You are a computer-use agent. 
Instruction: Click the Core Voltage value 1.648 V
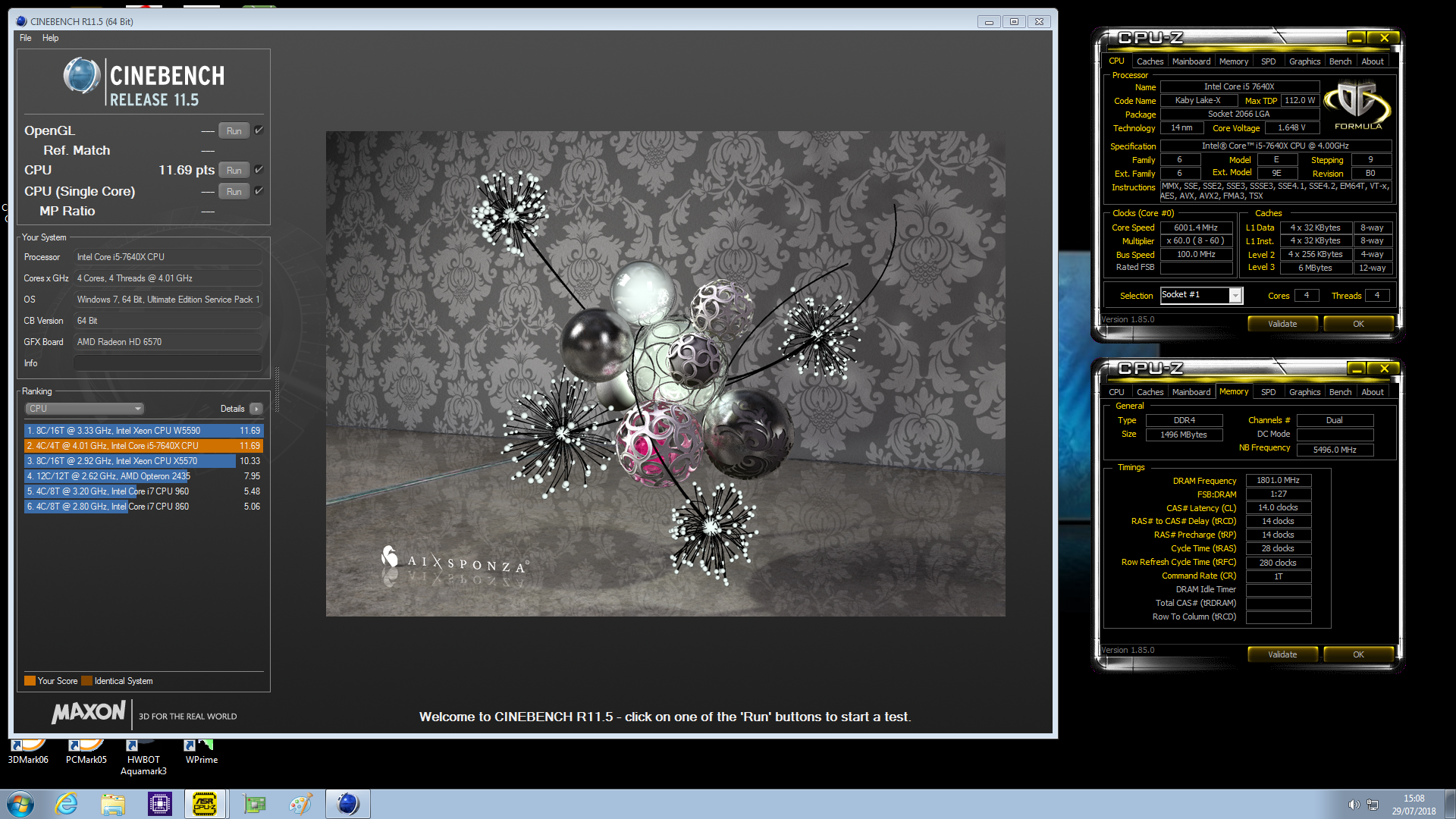pos(1291,128)
